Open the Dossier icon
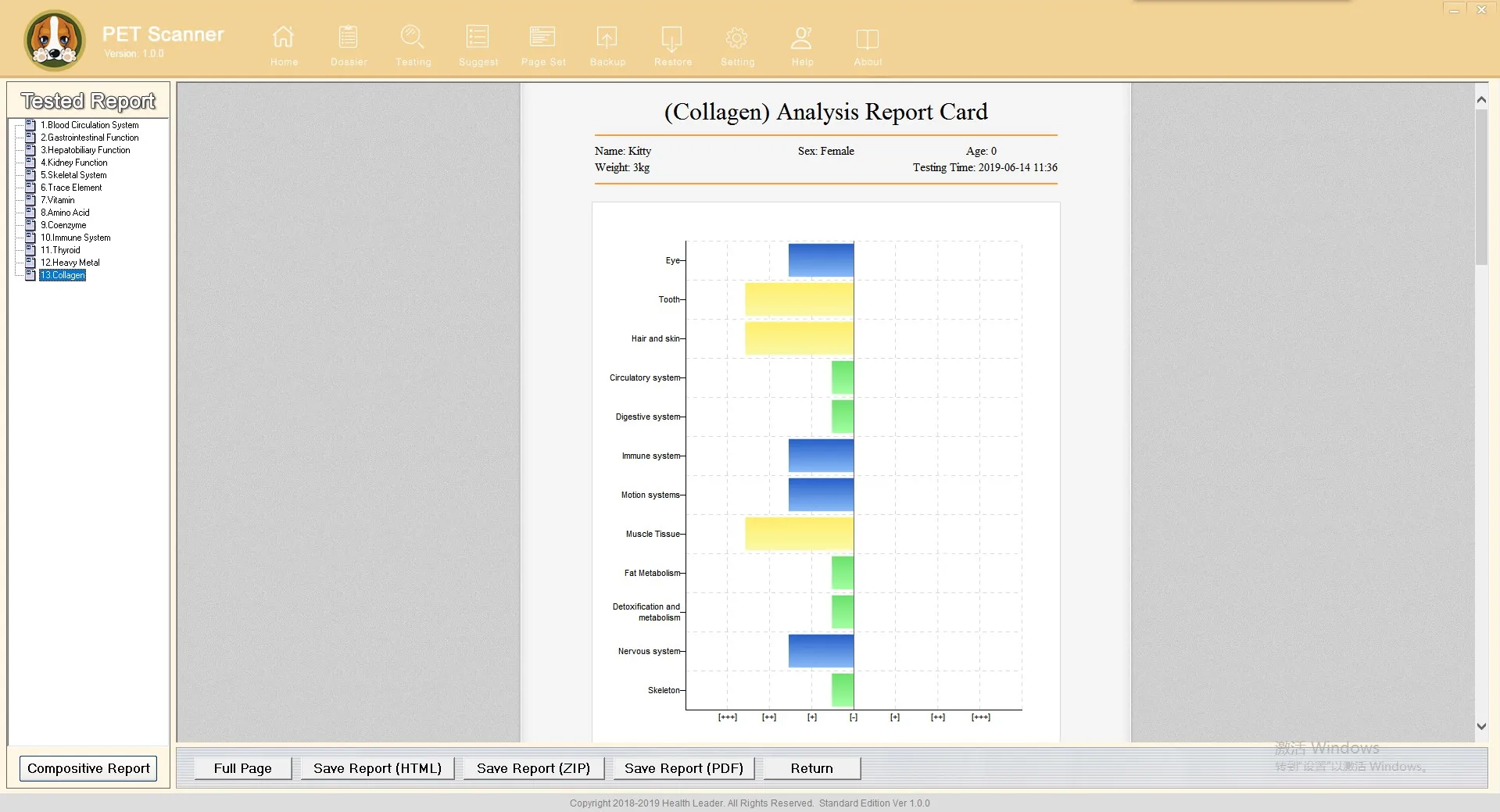This screenshot has width=1500, height=812. tap(349, 38)
